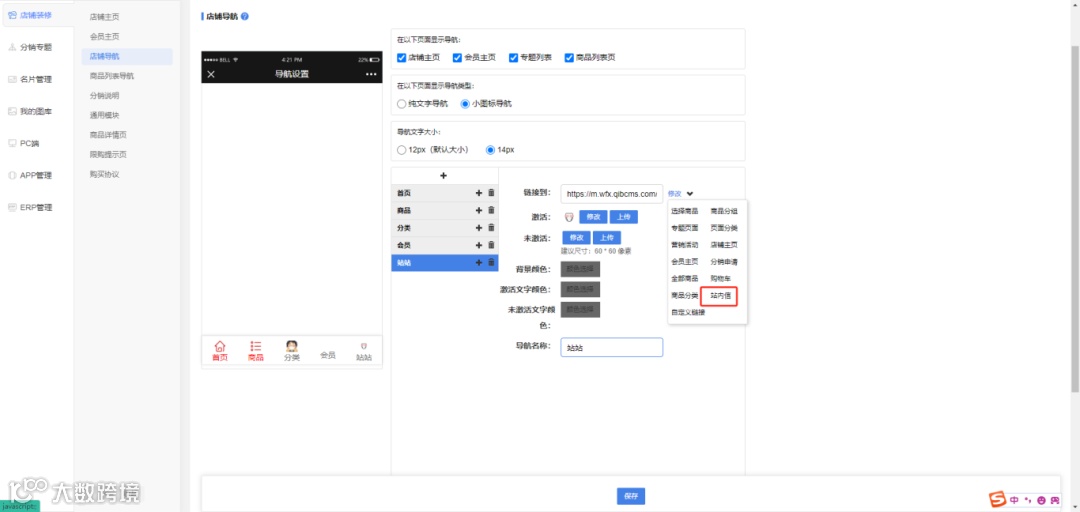This screenshot has height=512, width=1080.
Task: Tap the 分类 avatar icon in preview
Action: click(x=291, y=346)
